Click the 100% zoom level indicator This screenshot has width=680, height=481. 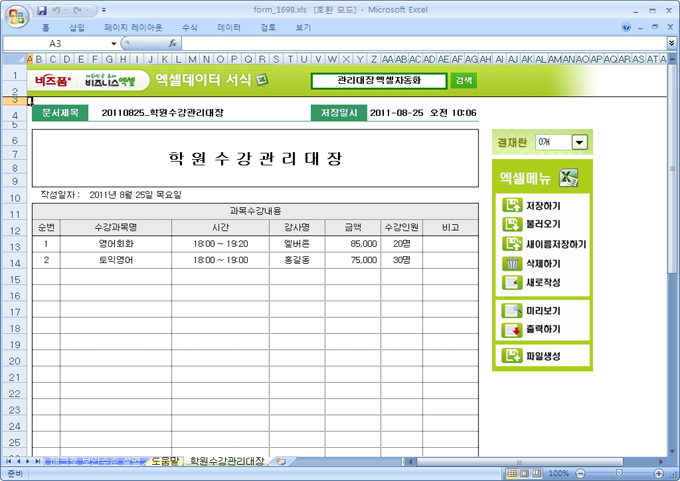click(x=559, y=474)
